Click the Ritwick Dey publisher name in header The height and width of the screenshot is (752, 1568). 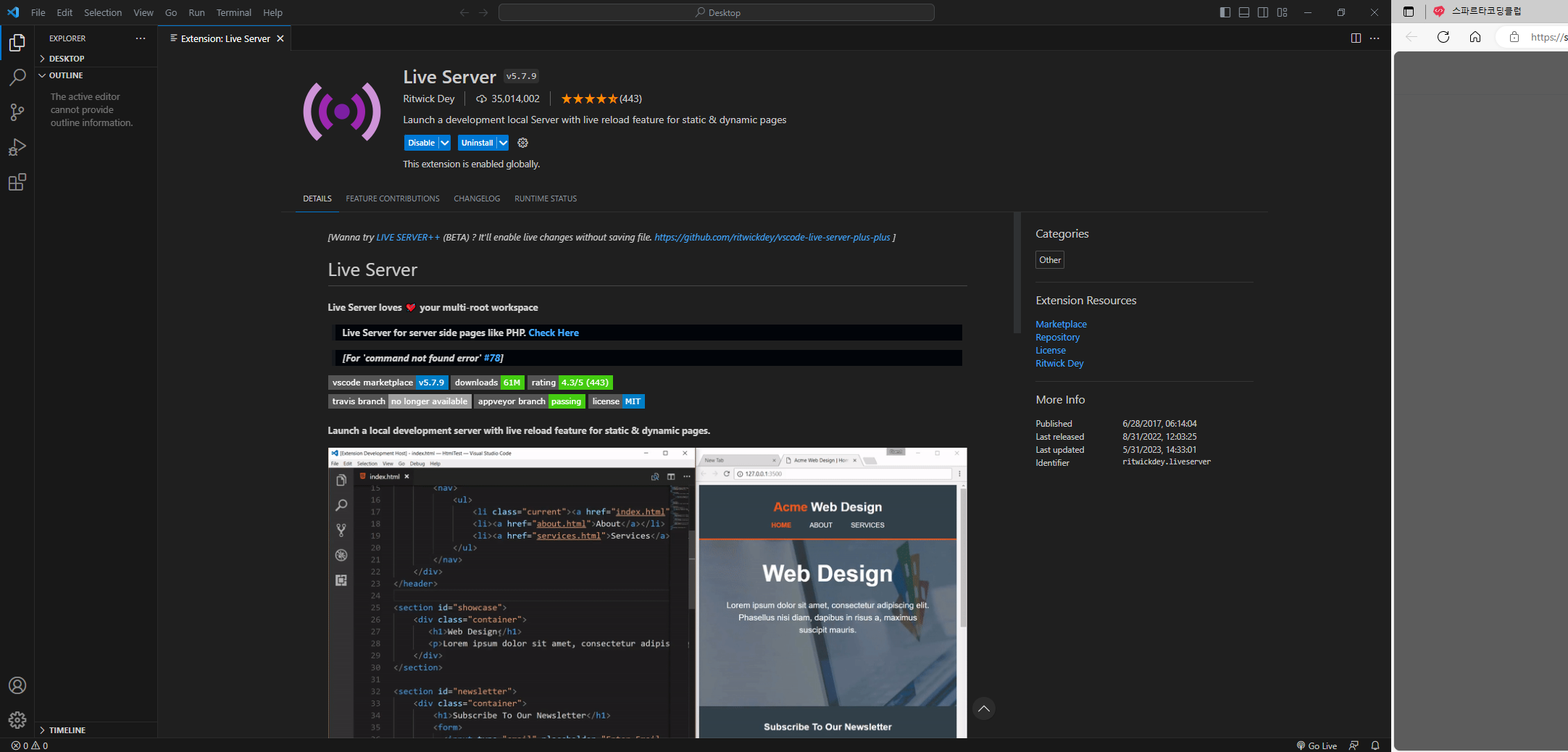(429, 99)
